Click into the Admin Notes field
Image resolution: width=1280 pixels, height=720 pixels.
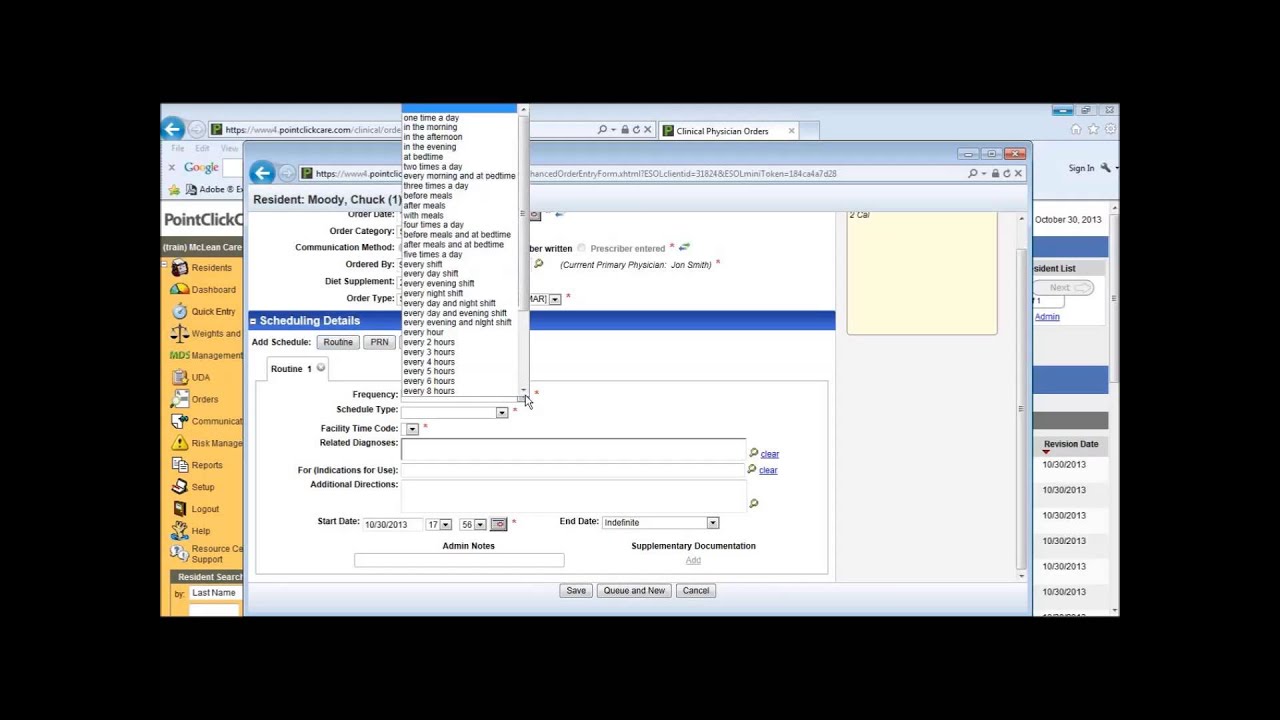pyautogui.click(x=459, y=560)
